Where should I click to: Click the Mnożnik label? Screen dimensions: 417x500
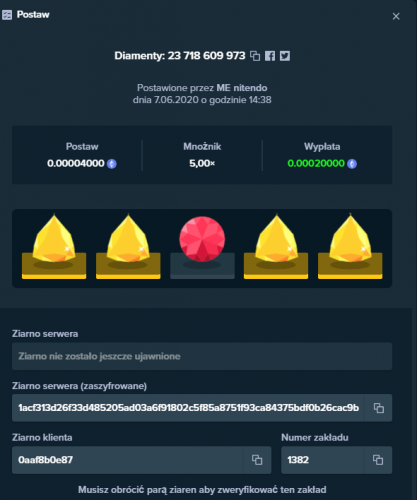[x=202, y=147]
